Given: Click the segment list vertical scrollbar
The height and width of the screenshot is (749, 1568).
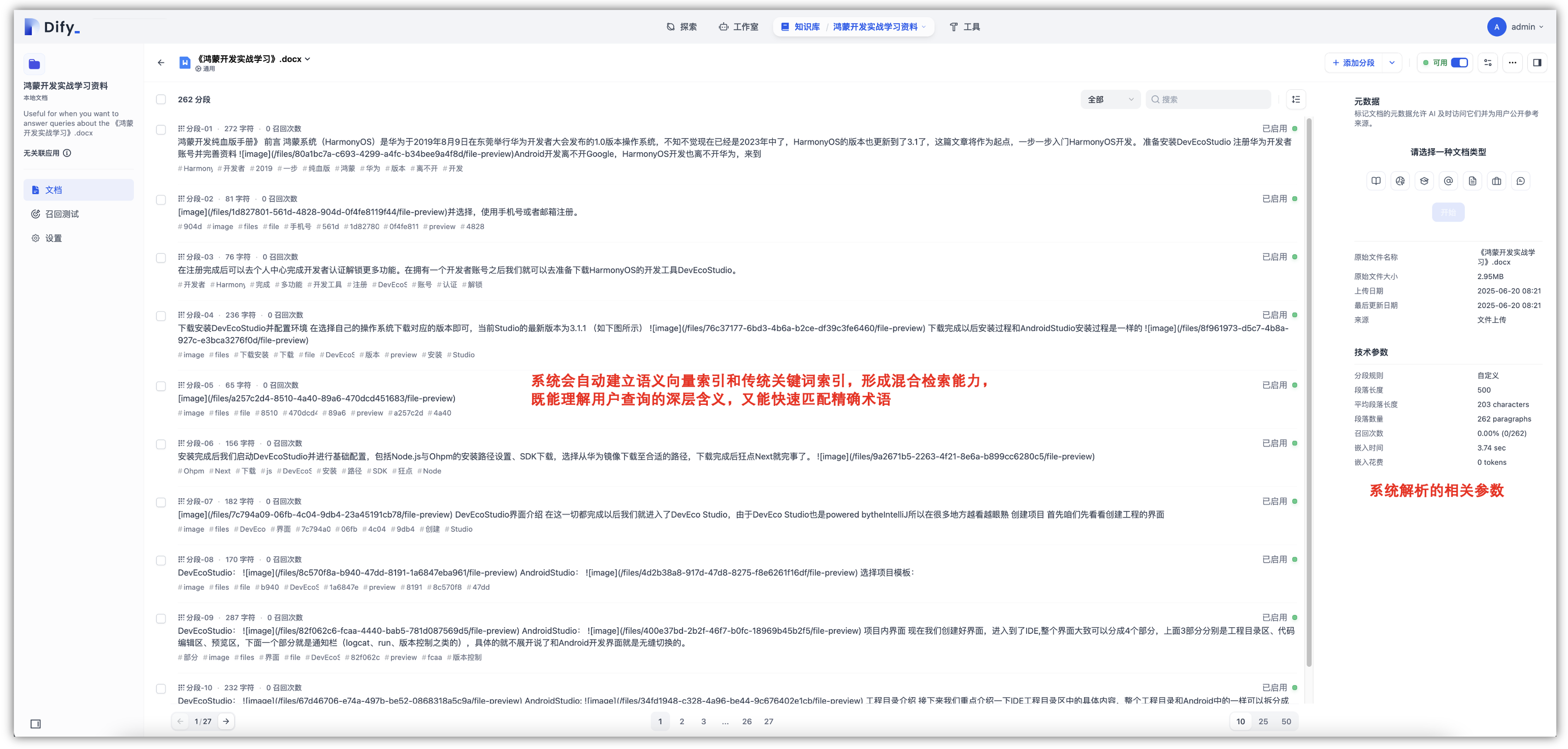Looking at the screenshot, I should tap(1309, 392).
